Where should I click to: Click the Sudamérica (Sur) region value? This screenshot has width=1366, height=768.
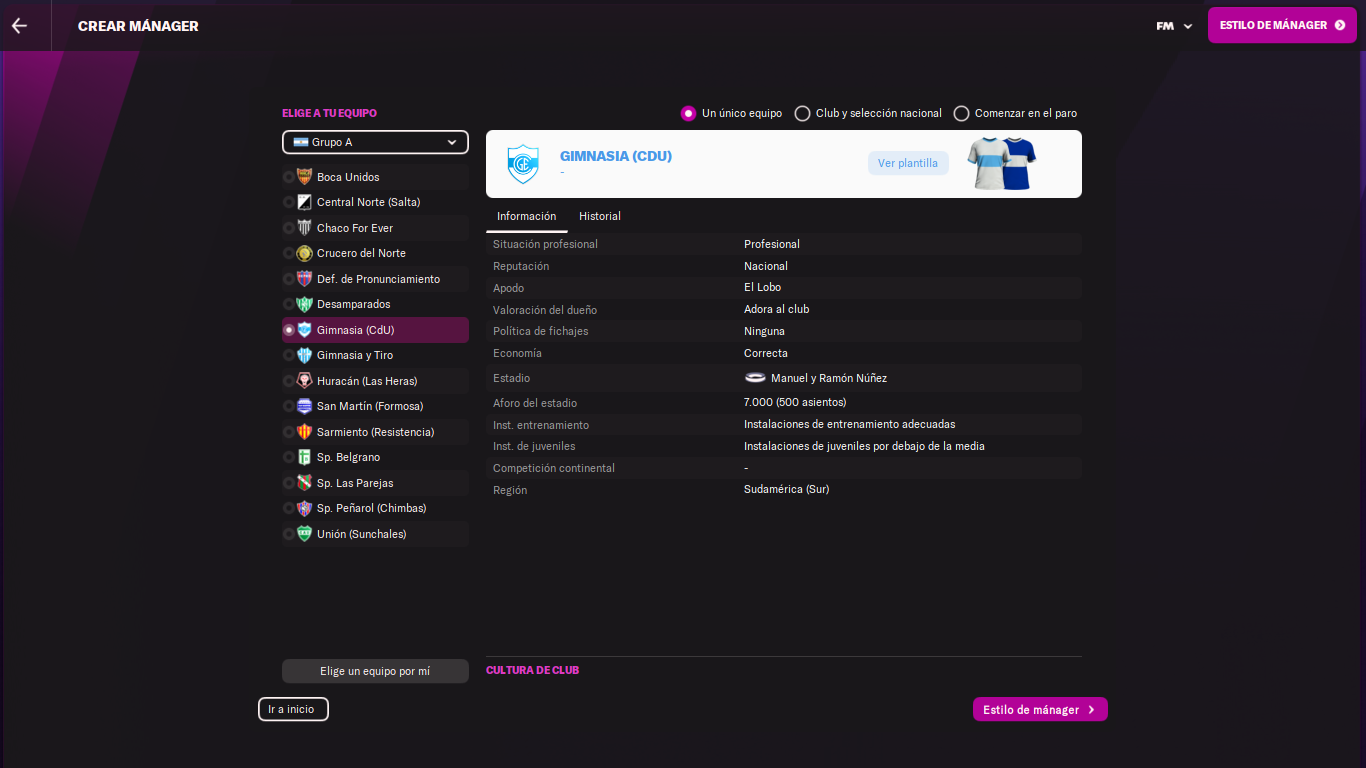(x=786, y=489)
